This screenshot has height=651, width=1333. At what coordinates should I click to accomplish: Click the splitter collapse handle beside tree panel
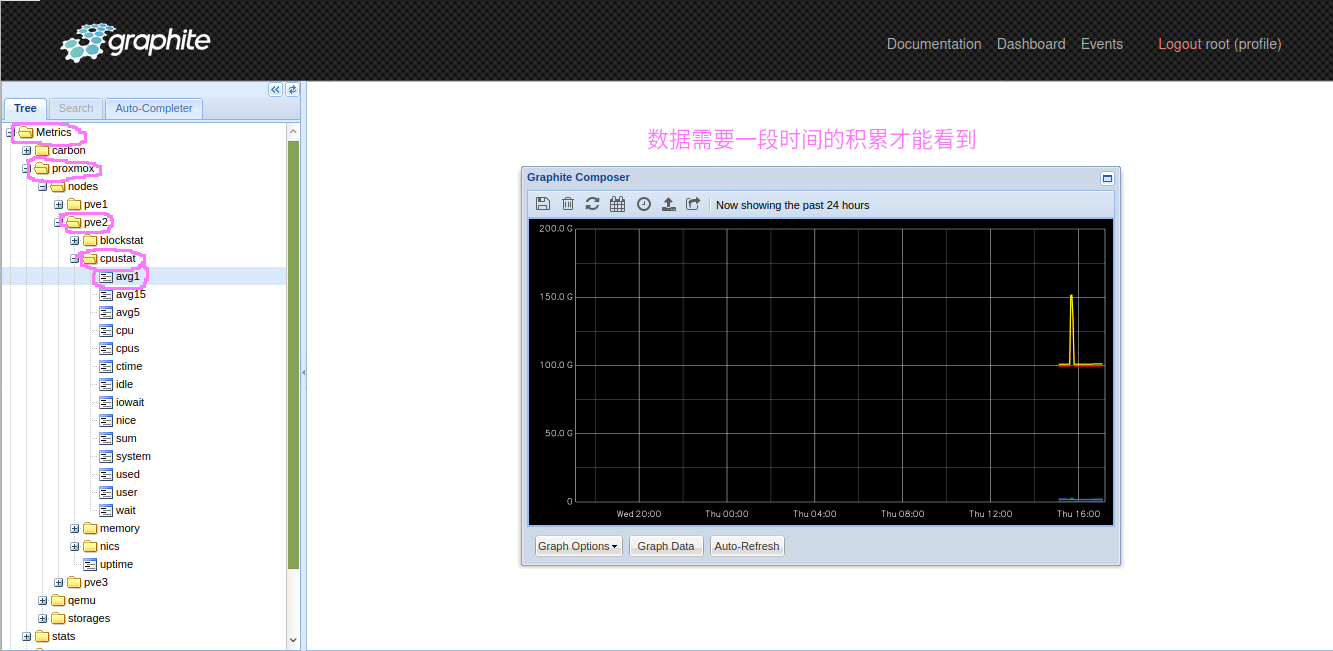(x=304, y=372)
